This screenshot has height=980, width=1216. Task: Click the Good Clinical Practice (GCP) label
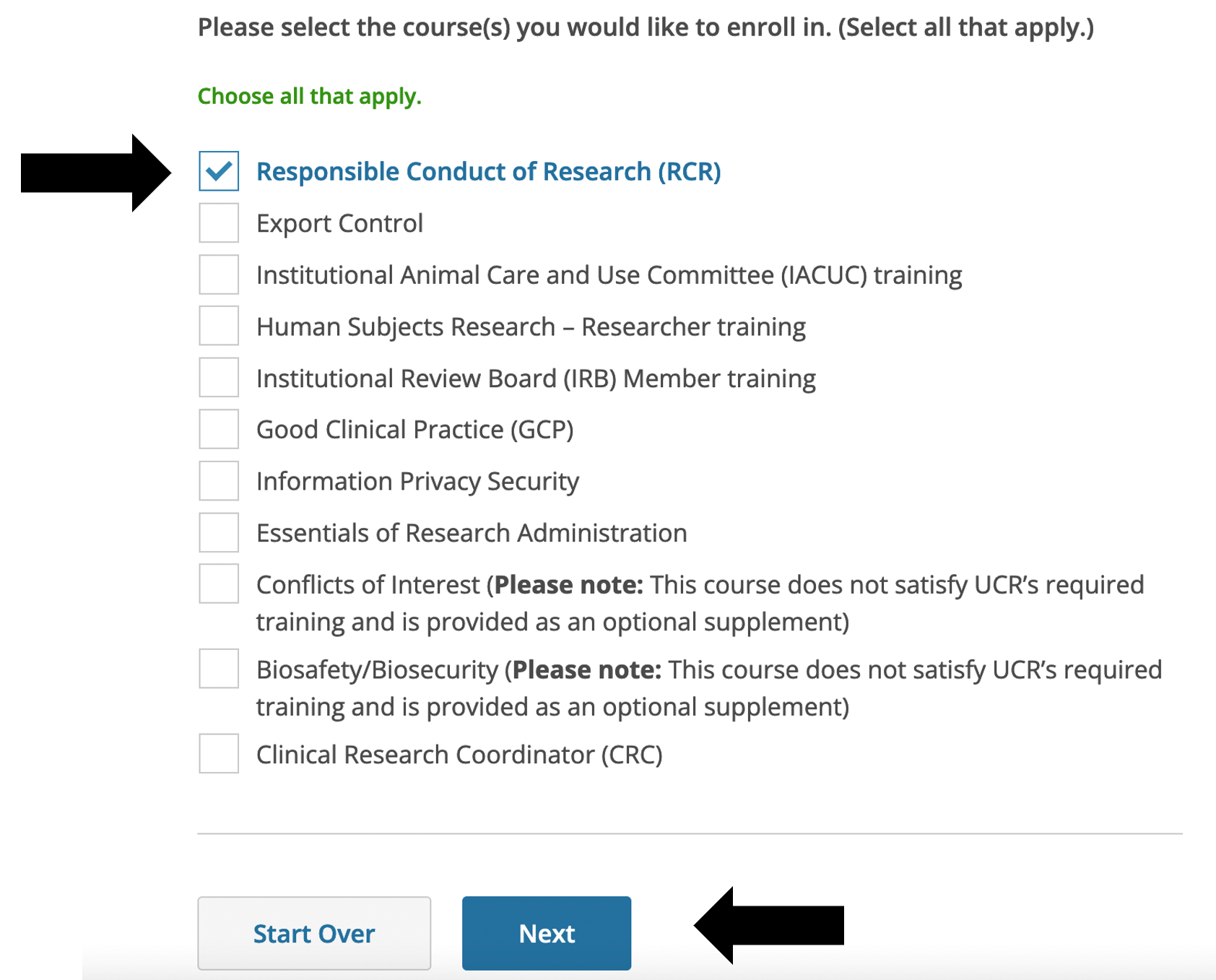tap(414, 430)
